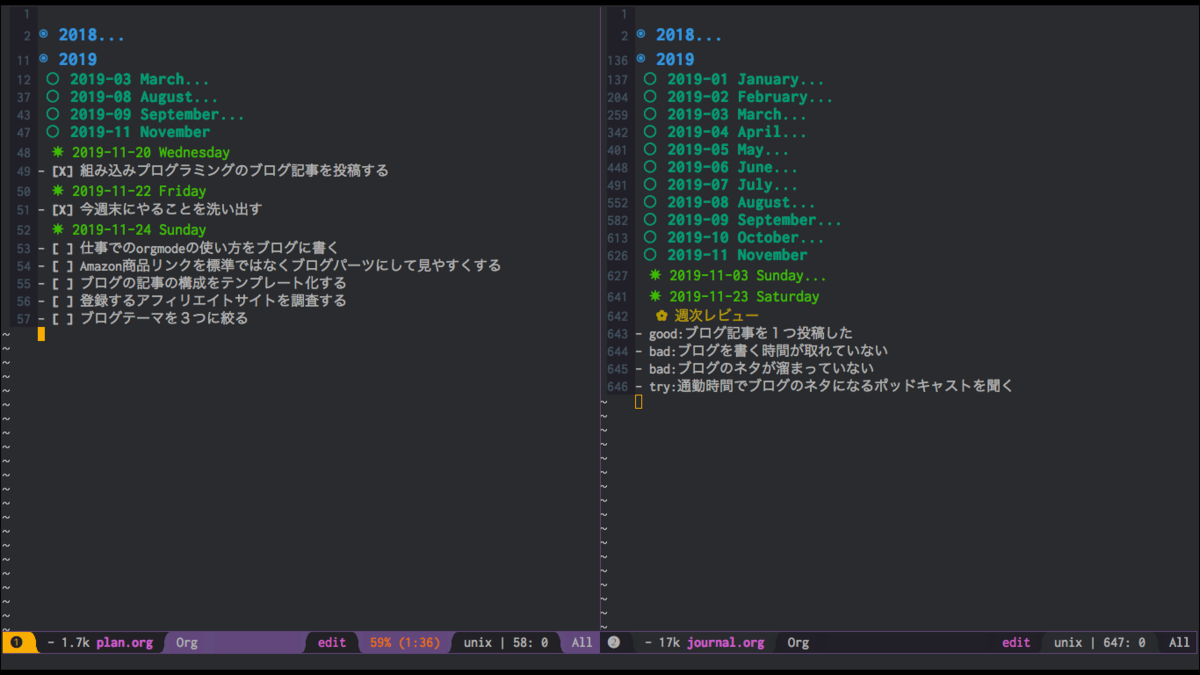
Task: Click the unix encoding indicator in journal.org modeline
Action: tap(1067, 642)
